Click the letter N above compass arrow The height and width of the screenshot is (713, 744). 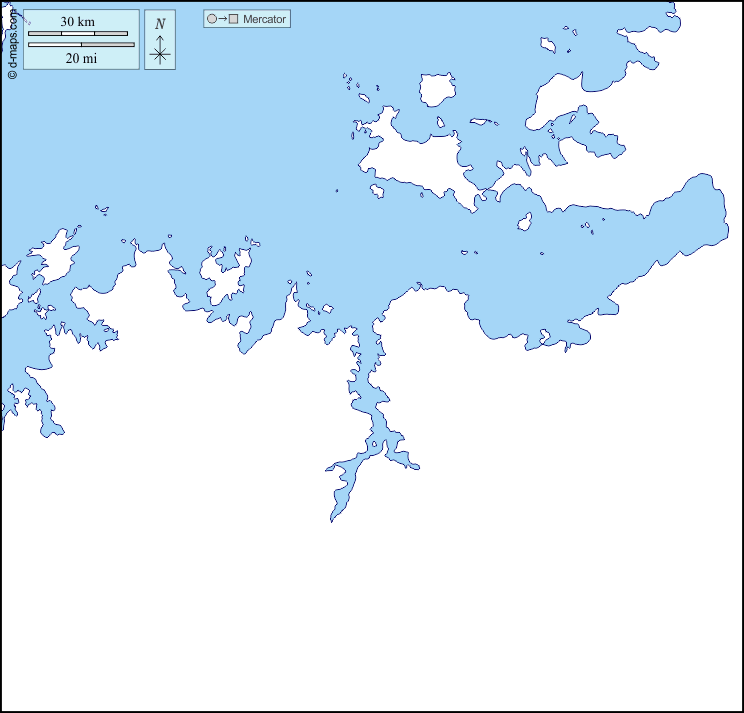(x=160, y=24)
